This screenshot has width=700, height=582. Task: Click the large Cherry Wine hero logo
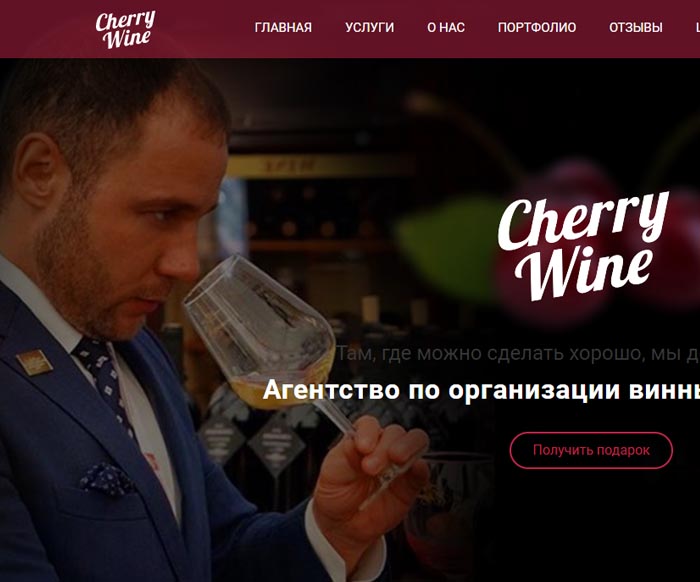tap(583, 246)
